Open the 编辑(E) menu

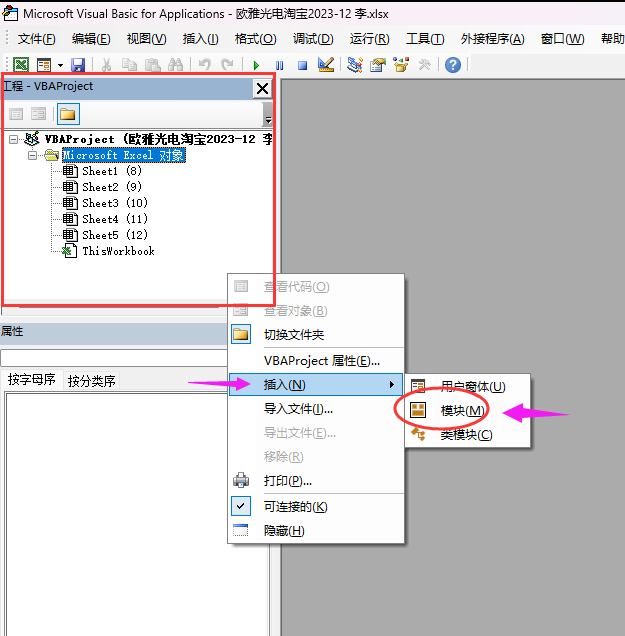coord(91,39)
